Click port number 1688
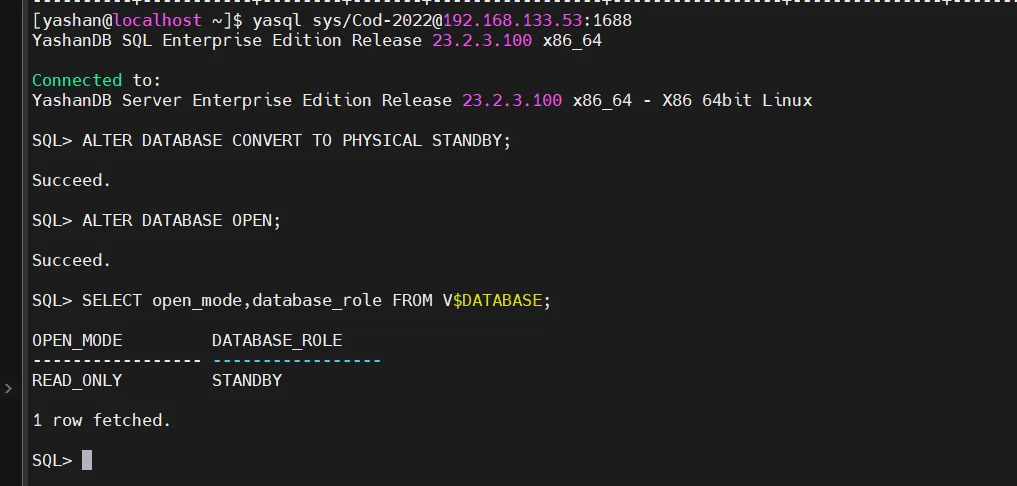Screen dimensions: 1017x486 612,20
